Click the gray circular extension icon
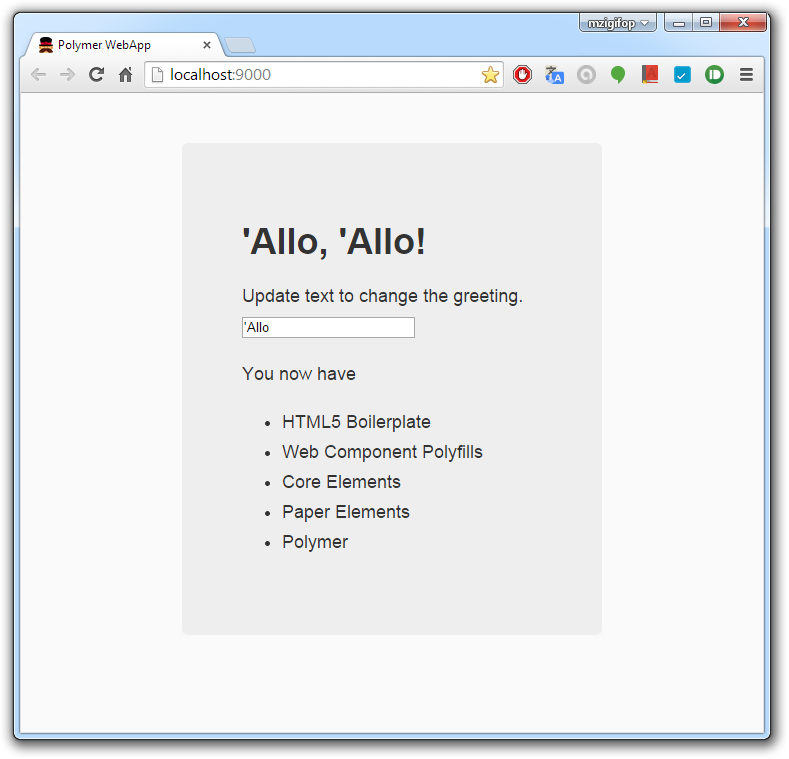 [x=586, y=75]
